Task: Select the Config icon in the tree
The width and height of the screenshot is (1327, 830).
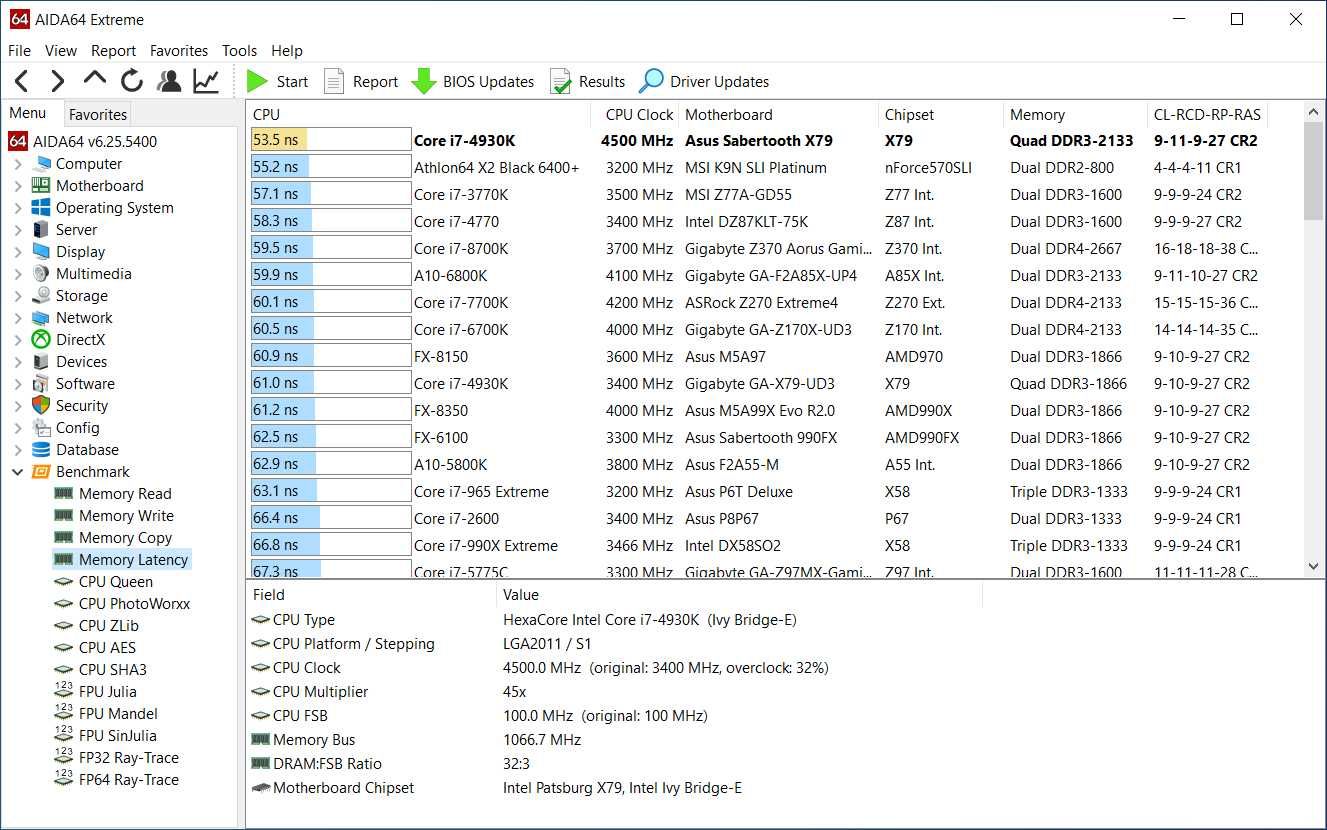Action: click(41, 428)
